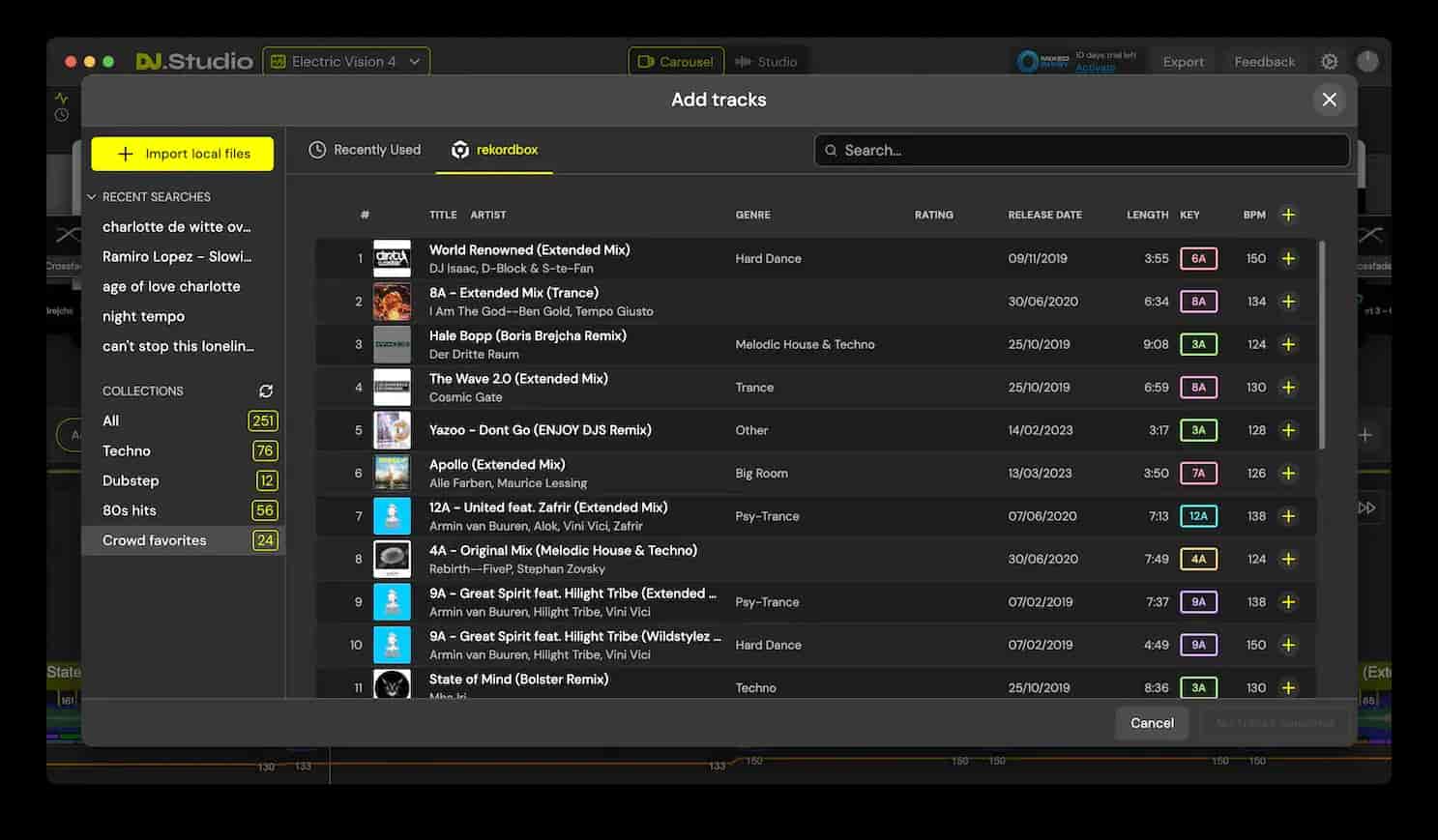
Task: Open the Carousel view icon
Action: click(645, 60)
